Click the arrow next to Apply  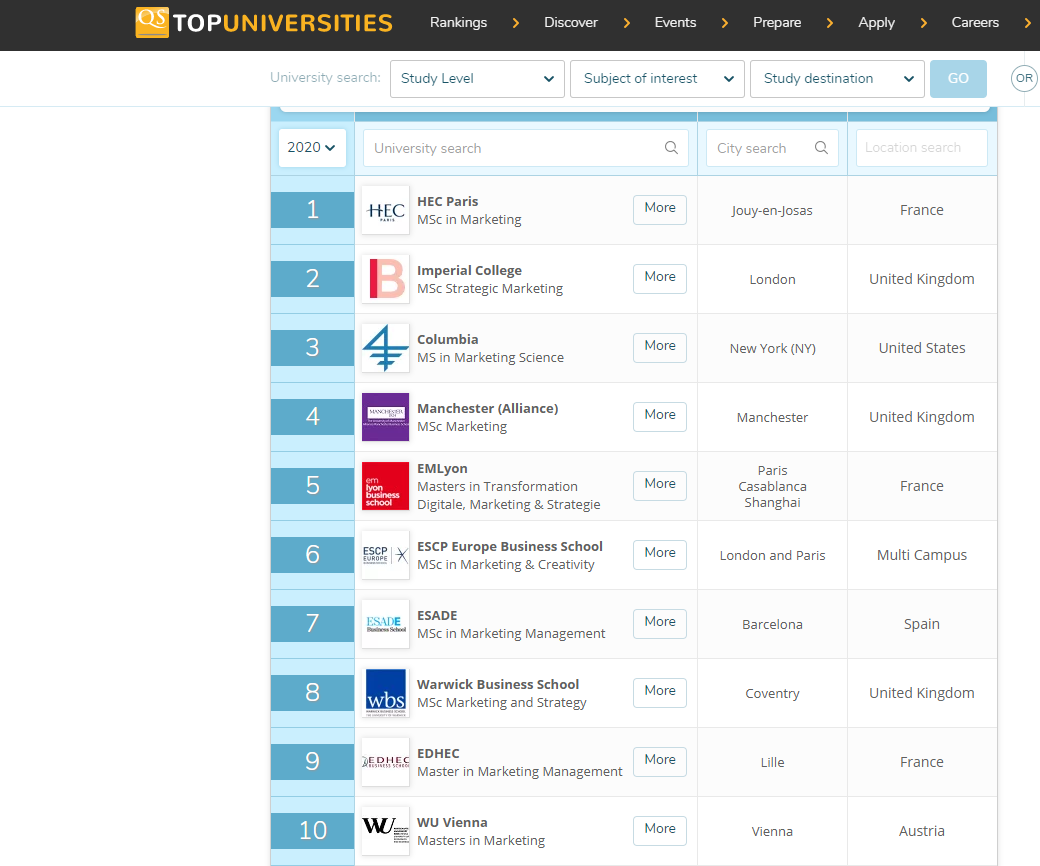pyautogui.click(x=924, y=23)
